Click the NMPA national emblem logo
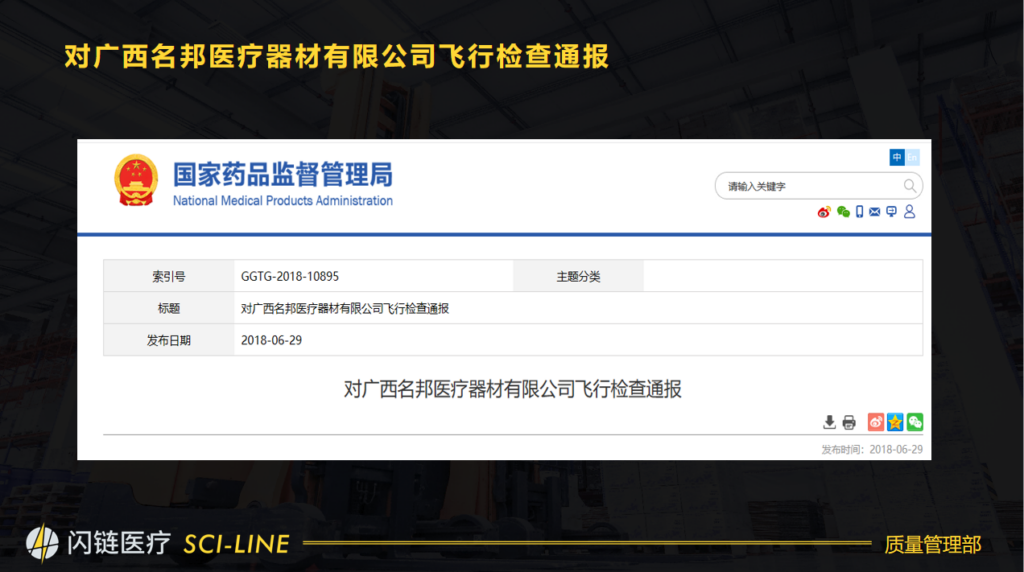 pos(136,180)
